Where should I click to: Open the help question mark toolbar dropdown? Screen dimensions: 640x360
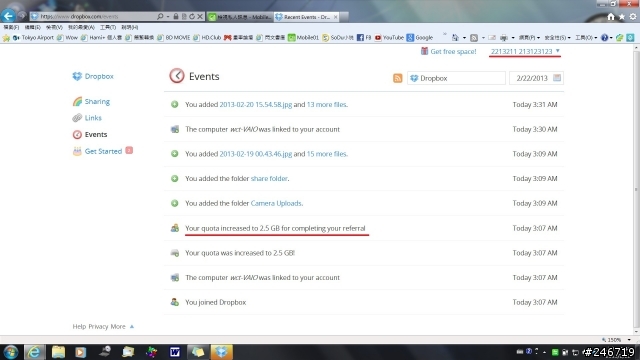tap(607, 38)
